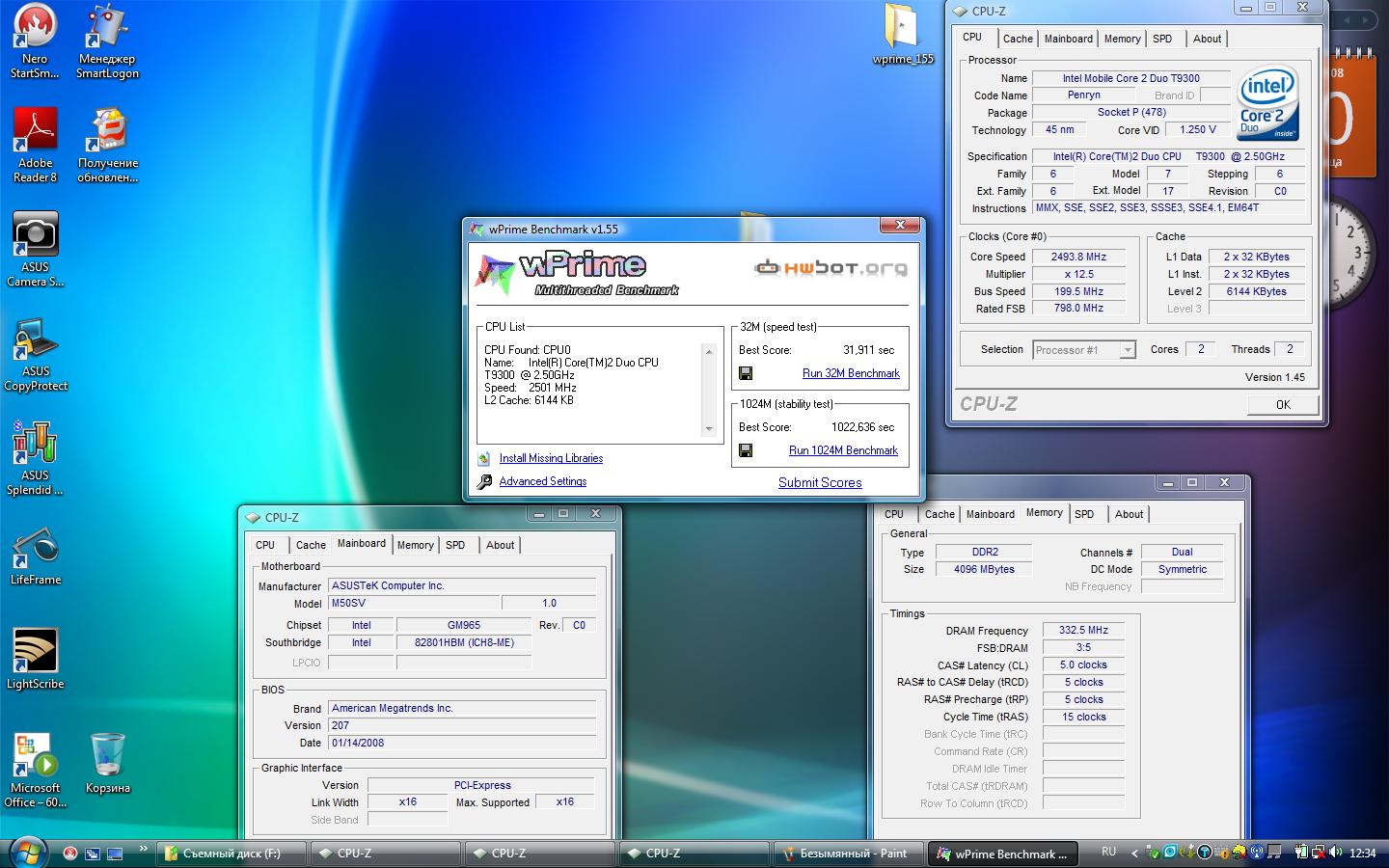Click the Show desktop quick launch icon

pos(115,853)
